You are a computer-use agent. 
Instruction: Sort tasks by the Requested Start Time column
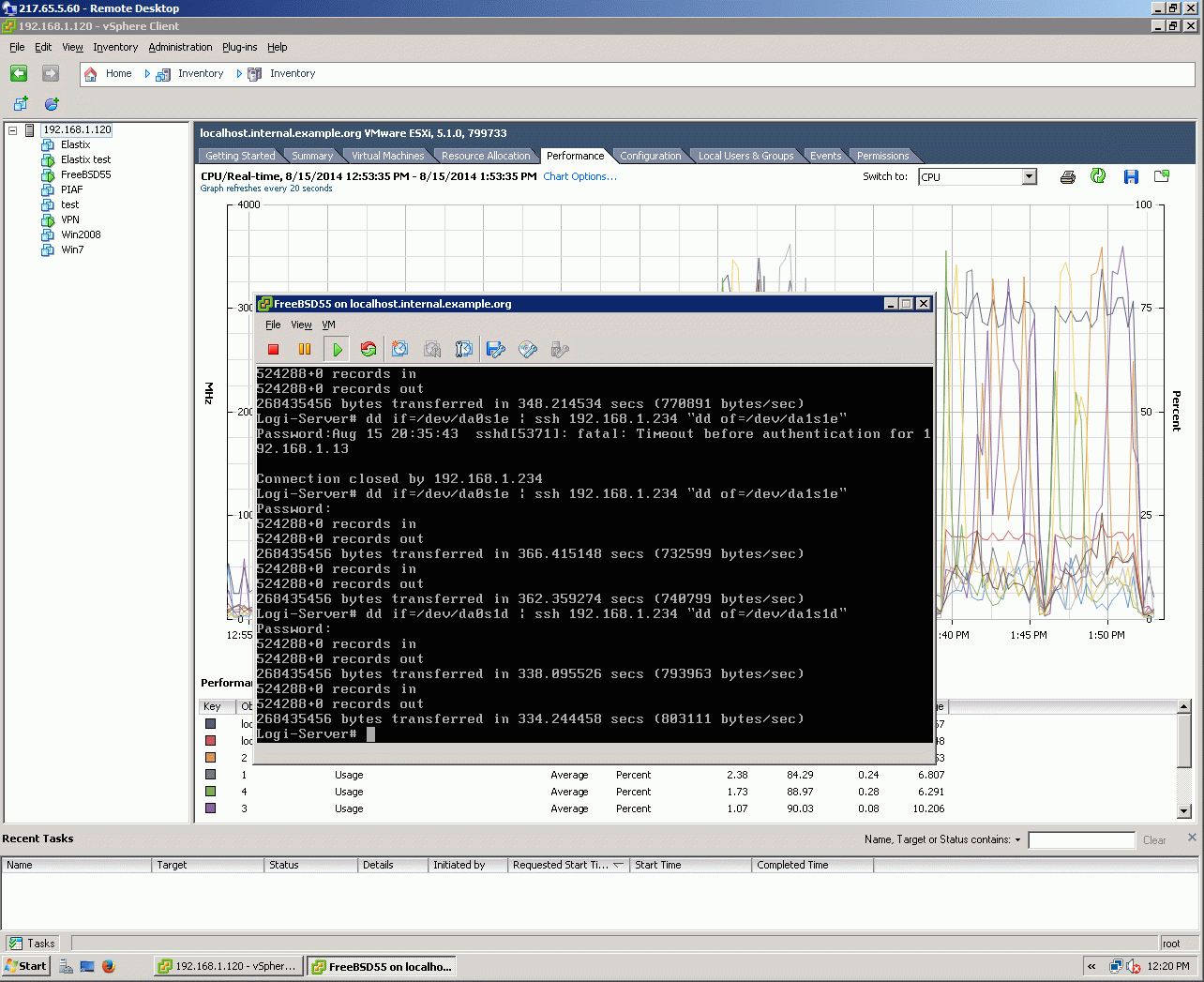[568, 865]
